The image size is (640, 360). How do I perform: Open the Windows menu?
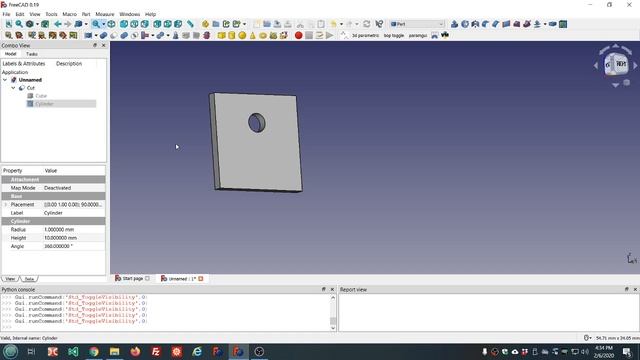click(x=129, y=14)
